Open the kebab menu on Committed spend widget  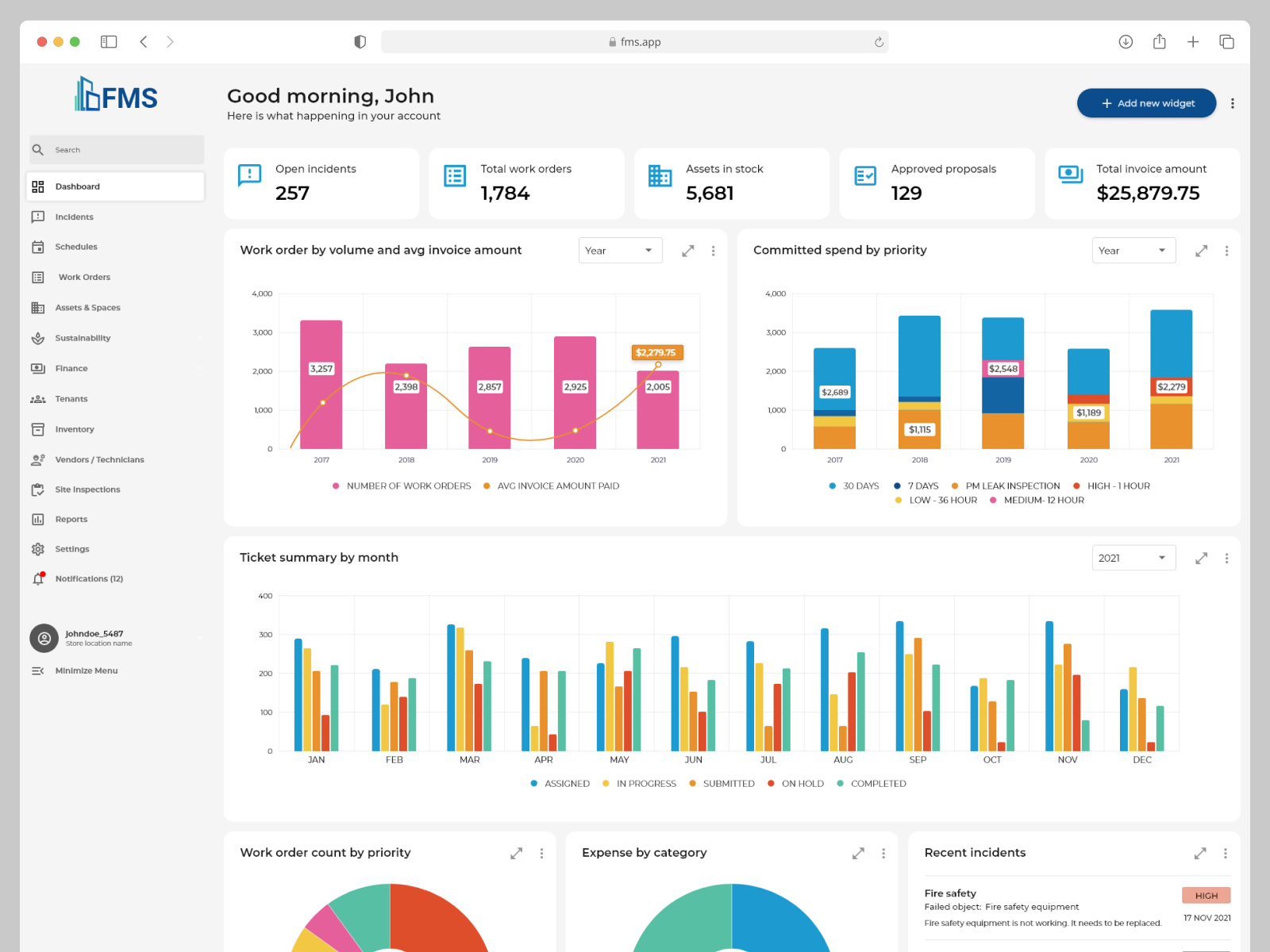point(1227,250)
